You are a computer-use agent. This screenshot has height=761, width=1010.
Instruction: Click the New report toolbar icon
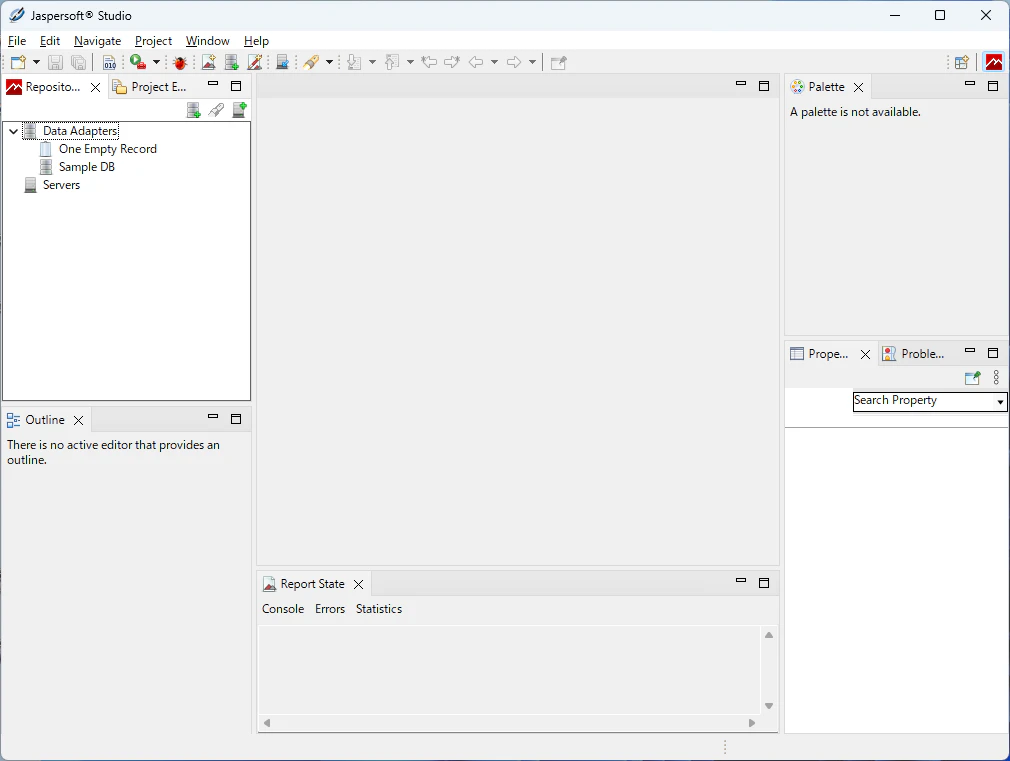[x=209, y=63]
